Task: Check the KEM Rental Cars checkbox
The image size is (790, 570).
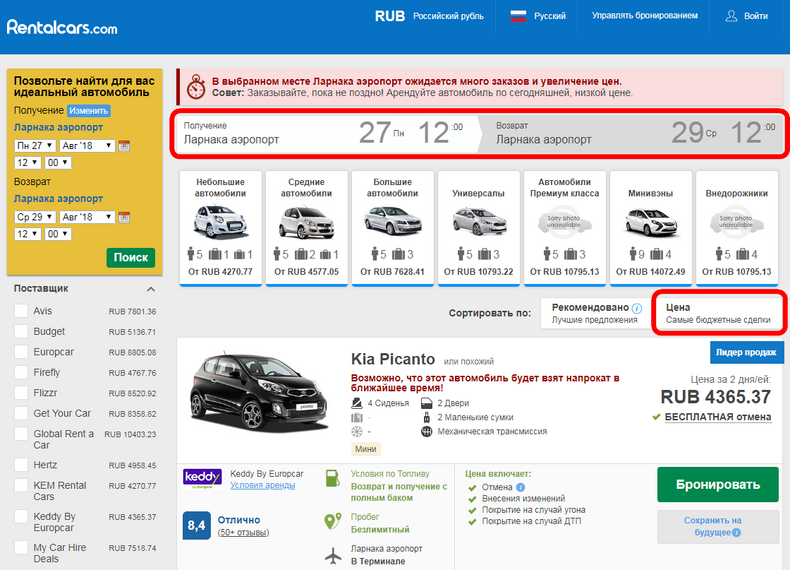Action: tap(21, 485)
